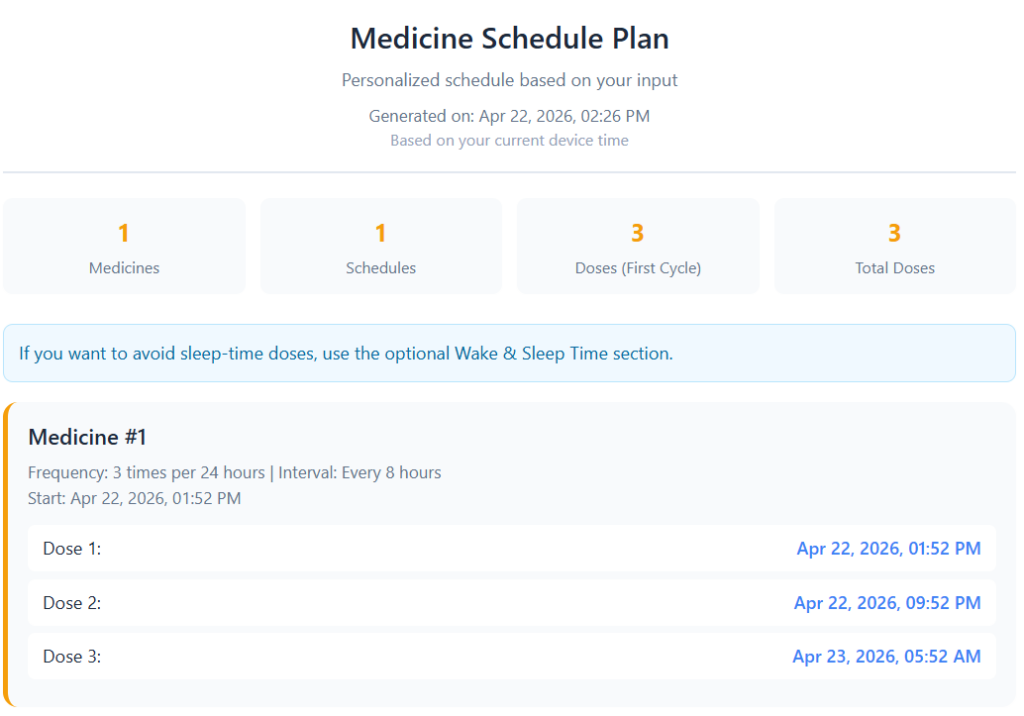Click Dose 1 time Apr 22, 01:52 PM
Viewport: 1024px width, 716px height.
888,548
